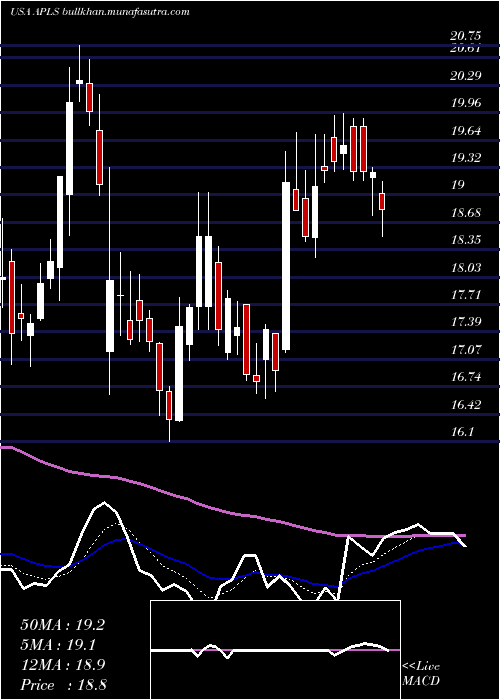Screen dimensions: 500x700
Task: Click the '50MA : 19.2' readout
Action: point(62,625)
